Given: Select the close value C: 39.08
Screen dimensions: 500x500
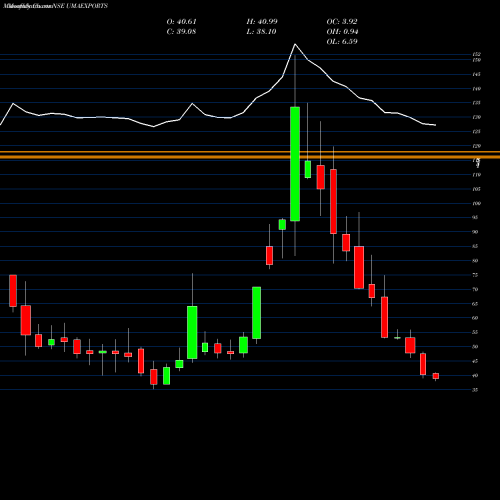Looking at the screenshot, I should [x=181, y=32].
